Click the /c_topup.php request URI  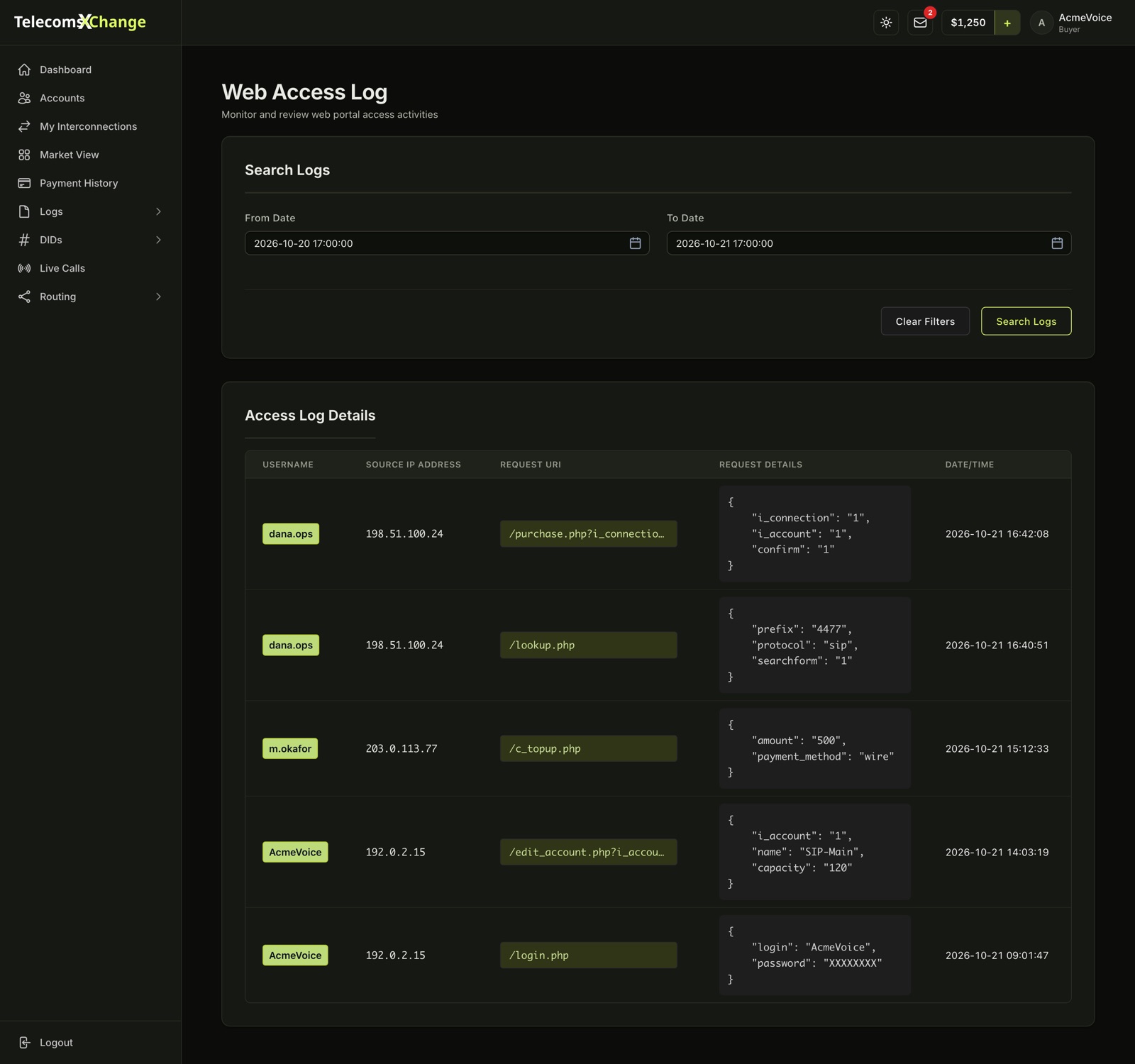tap(588, 748)
